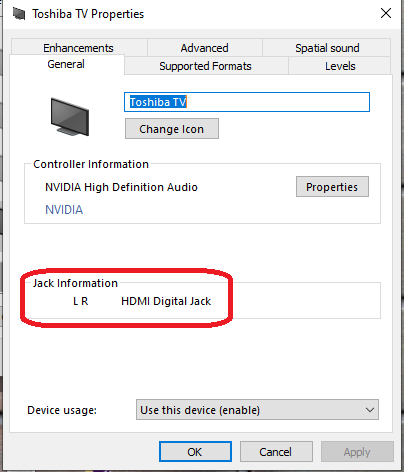Expand the Device usage dropdown

tap(257, 409)
